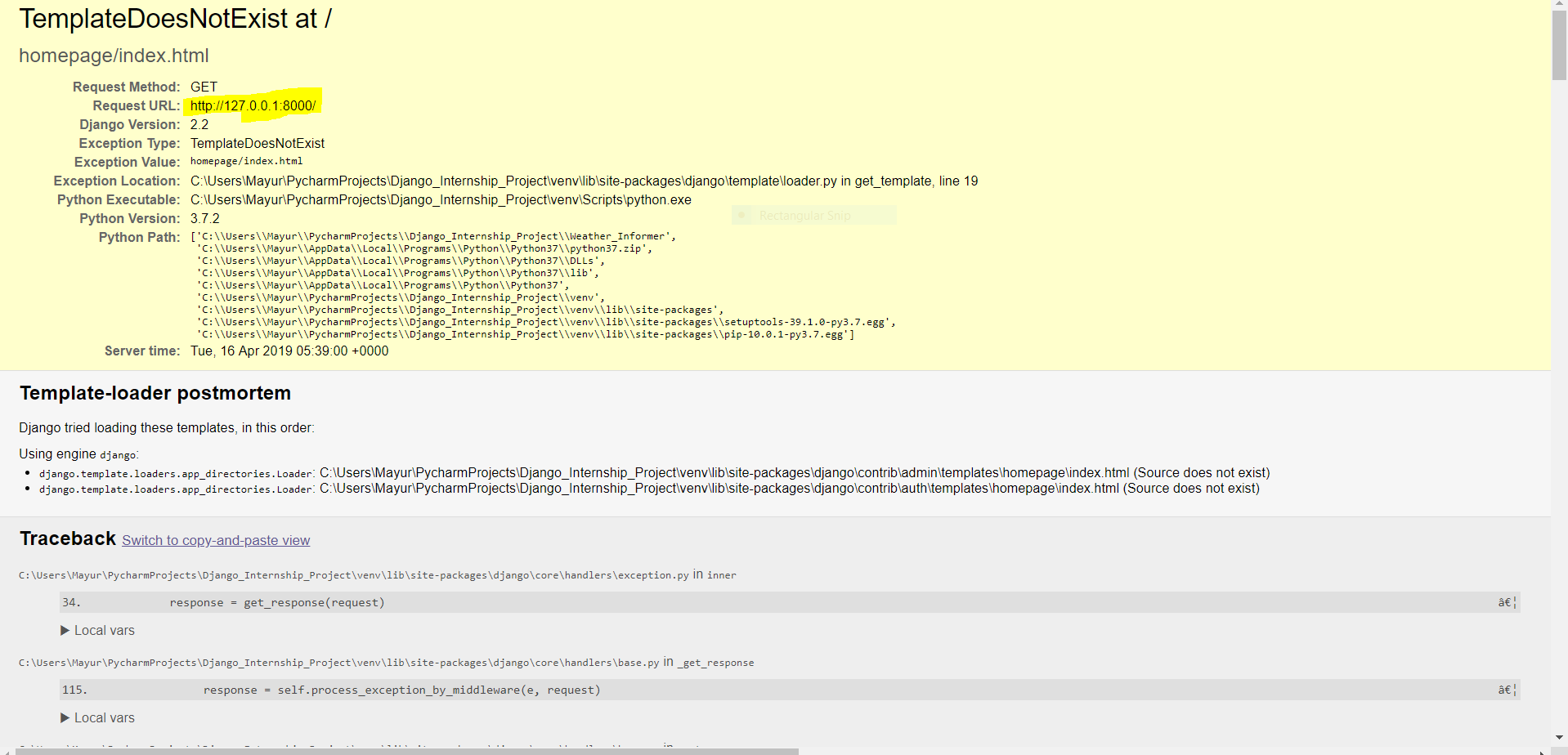Screen dimensions: 1568x755
Task: Click the Traceback heading
Action: tap(68, 538)
